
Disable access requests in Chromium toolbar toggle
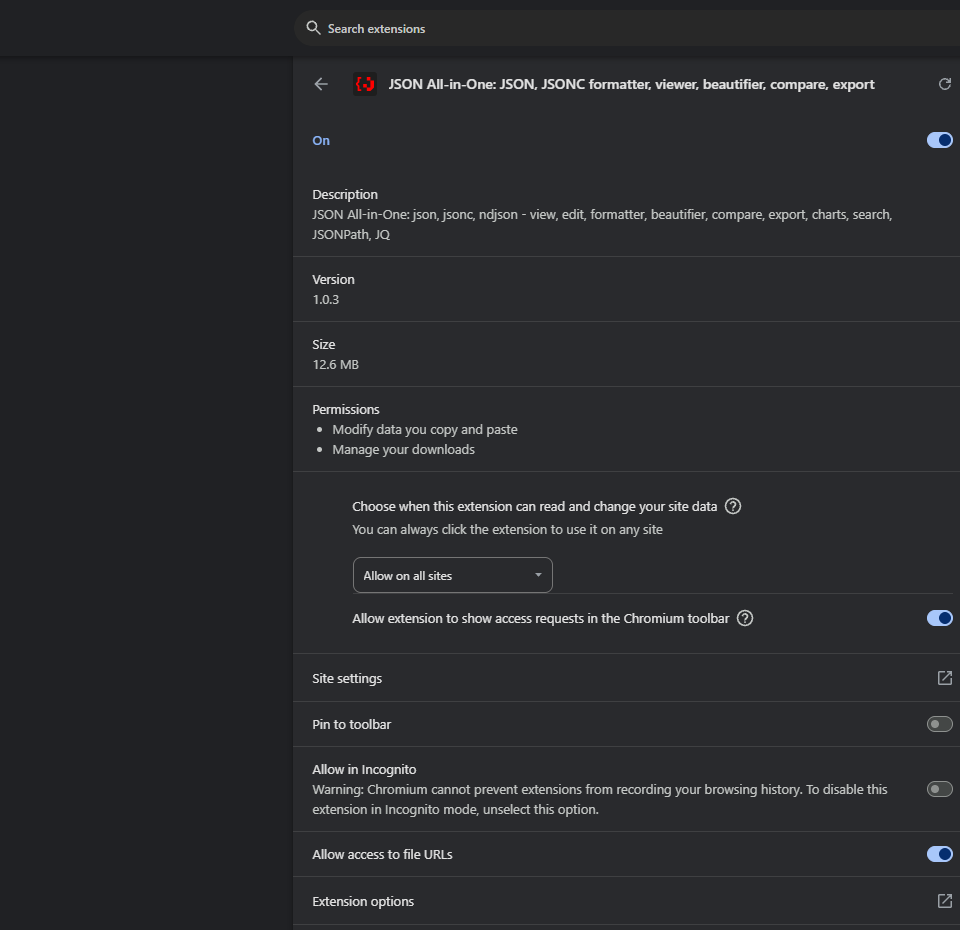point(939,618)
